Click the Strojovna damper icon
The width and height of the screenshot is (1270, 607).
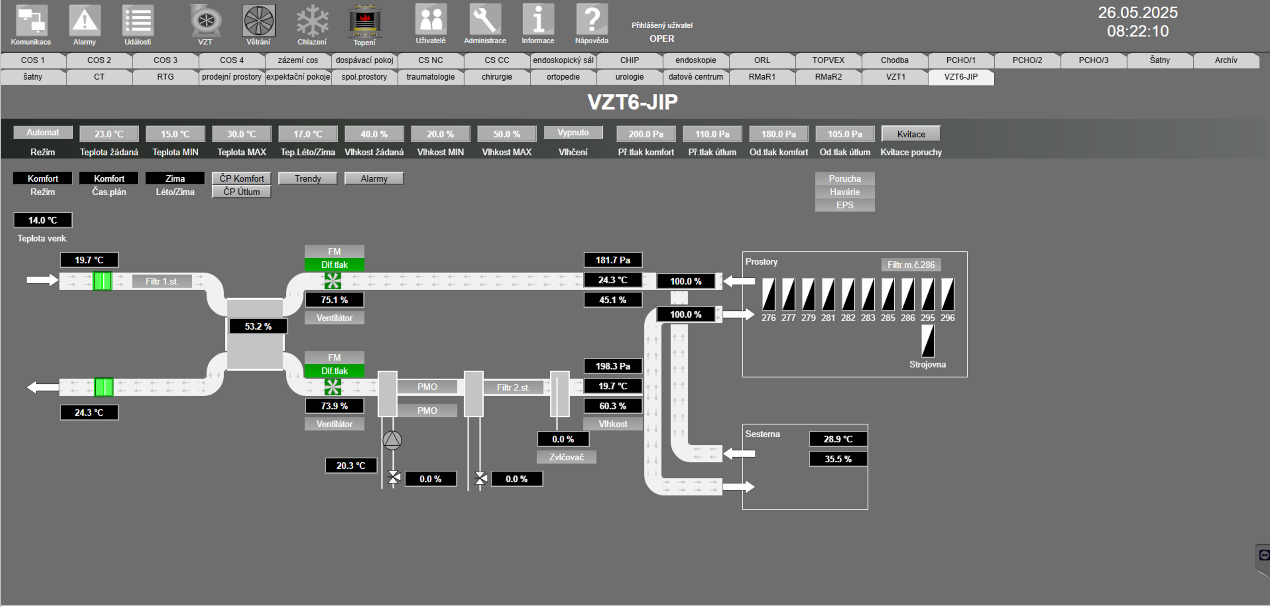(927, 342)
